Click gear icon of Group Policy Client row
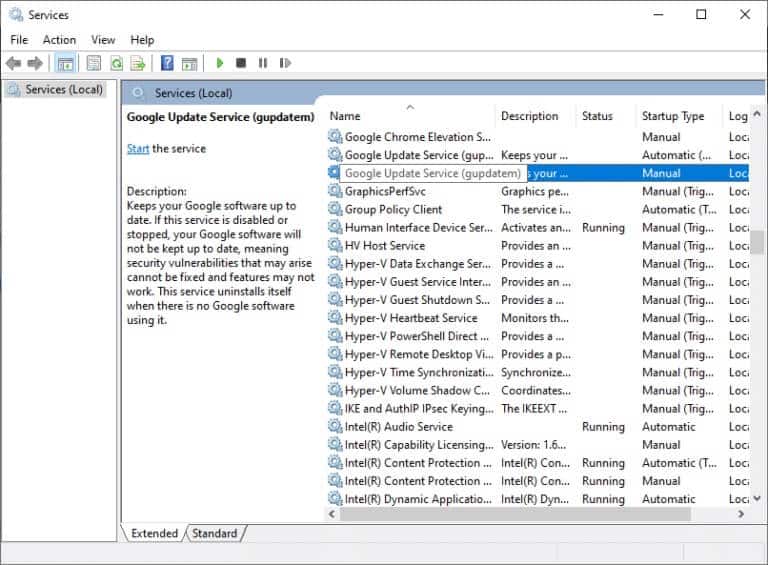Viewport: 768px width, 565px height. pos(335,209)
